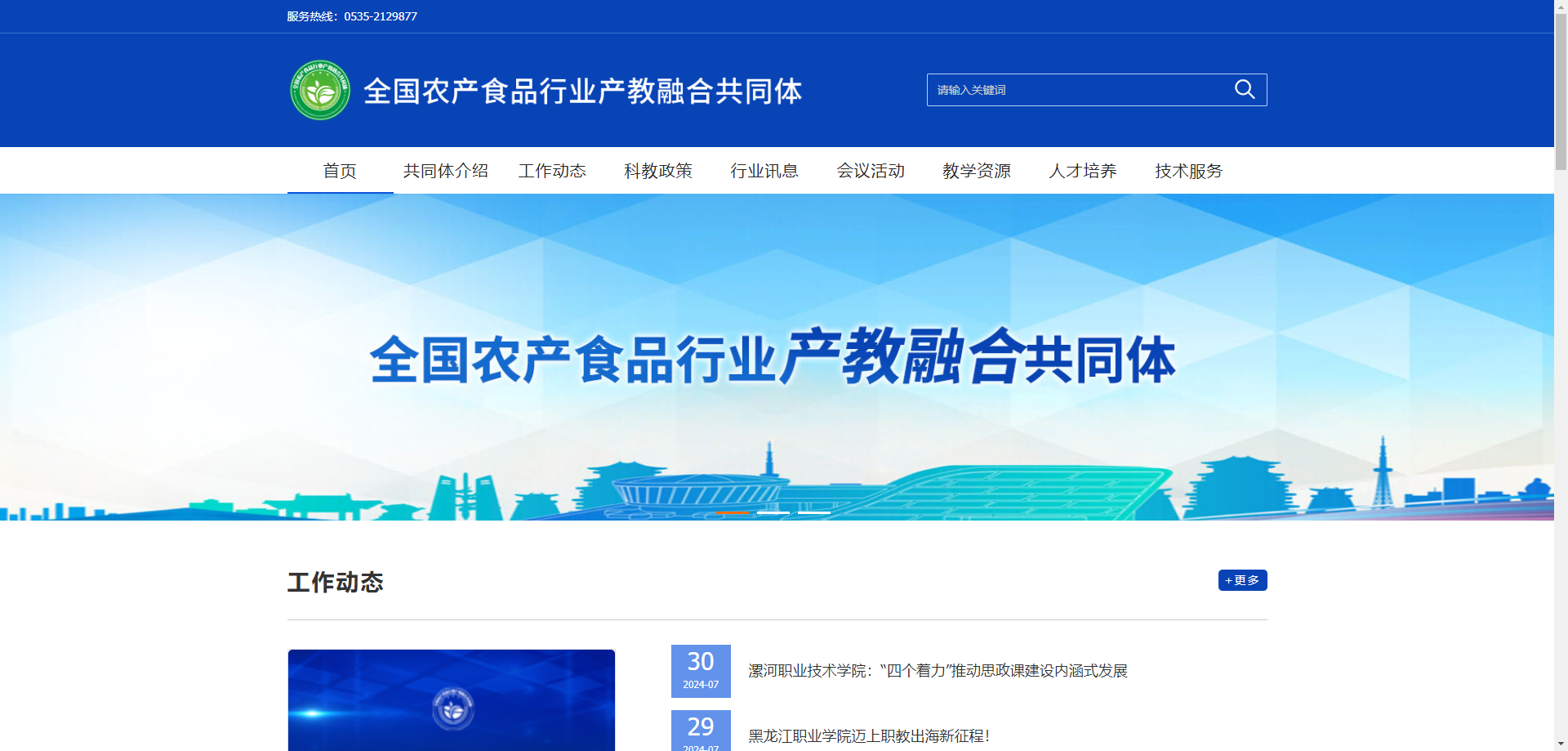
Task: Click the +更多 button for 工作动态
Action: point(1242,580)
